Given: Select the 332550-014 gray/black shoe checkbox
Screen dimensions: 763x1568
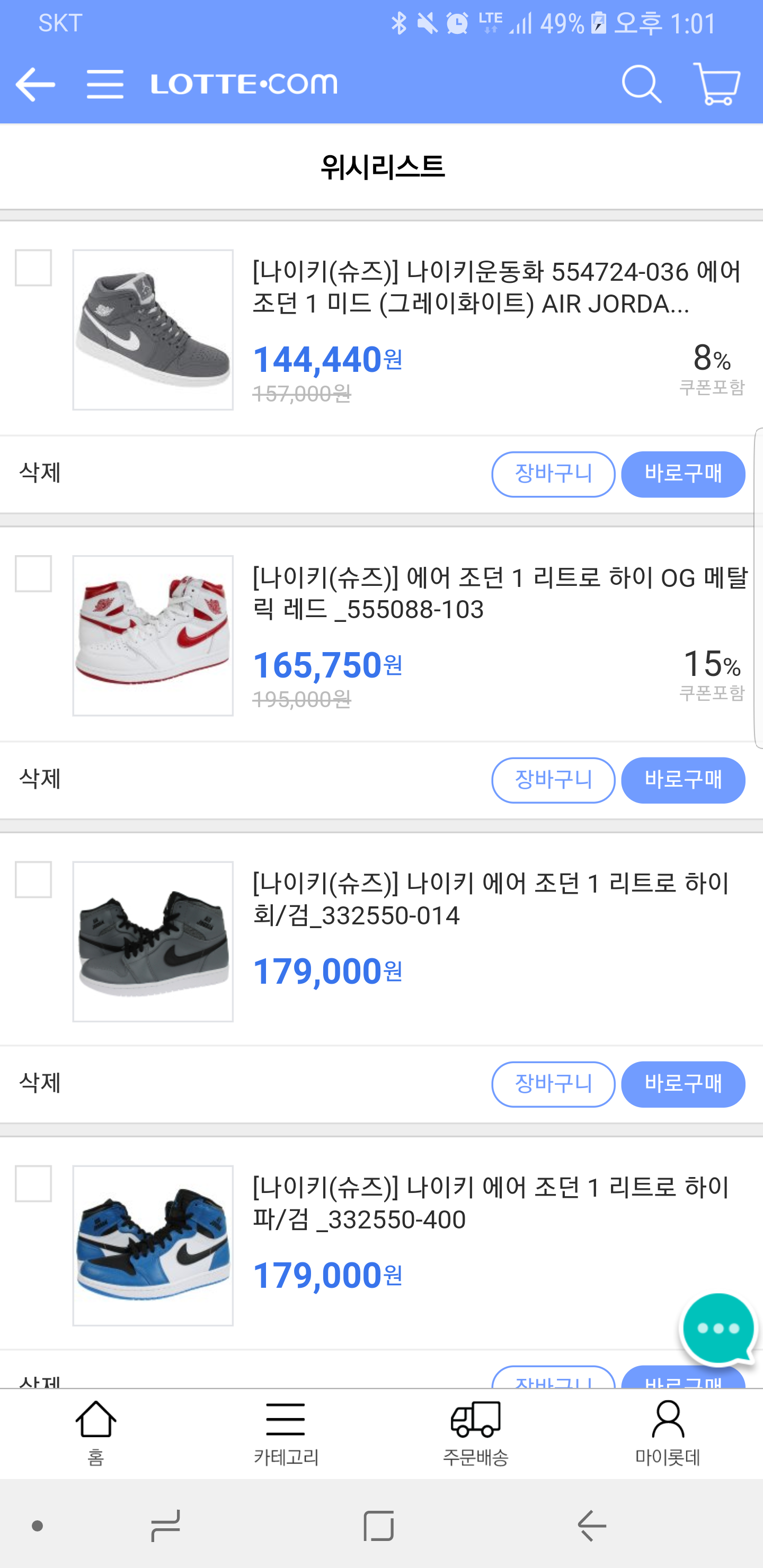Looking at the screenshot, I should tap(33, 879).
